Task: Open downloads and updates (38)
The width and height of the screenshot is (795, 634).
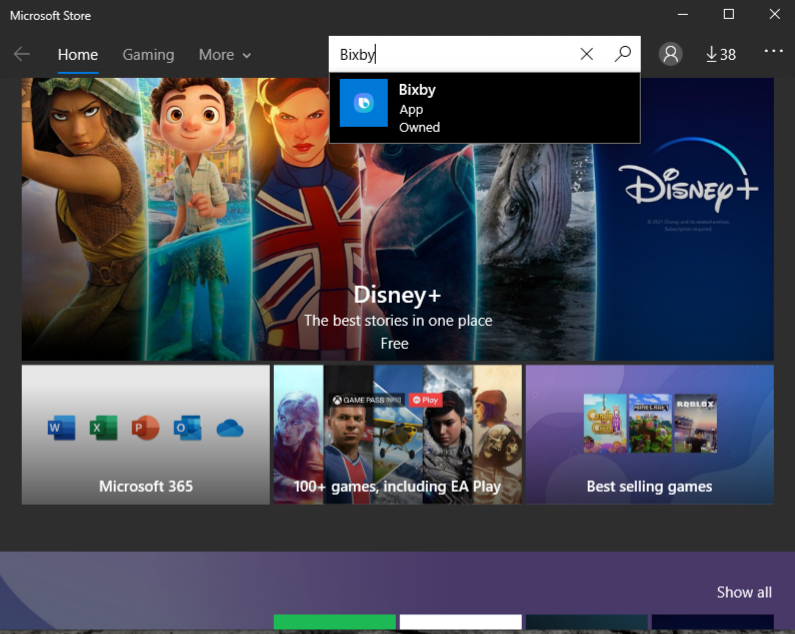Action: (720, 54)
